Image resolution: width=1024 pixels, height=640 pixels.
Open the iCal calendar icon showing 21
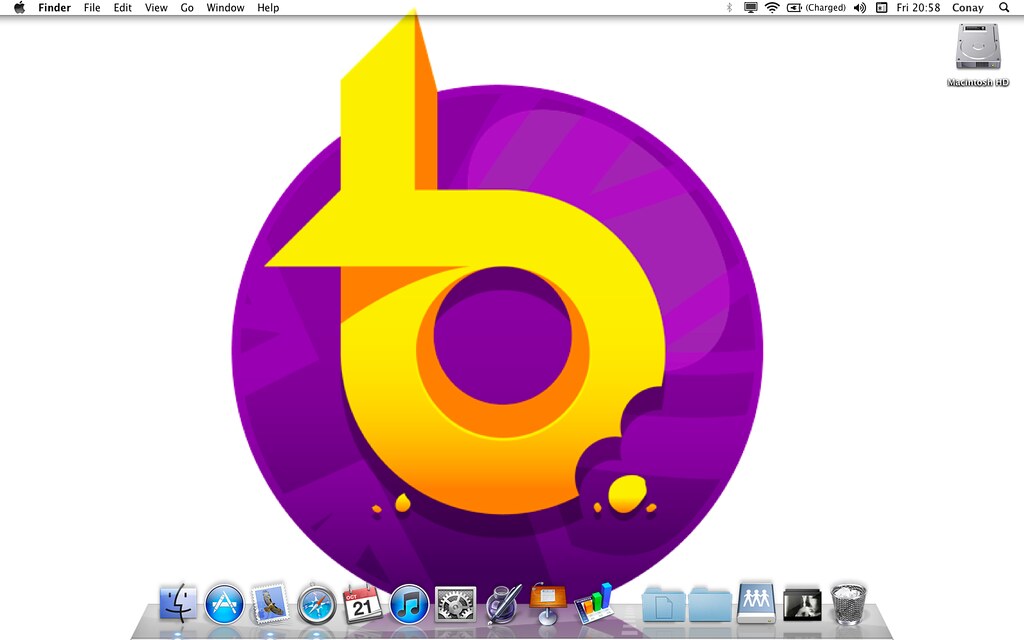[362, 603]
